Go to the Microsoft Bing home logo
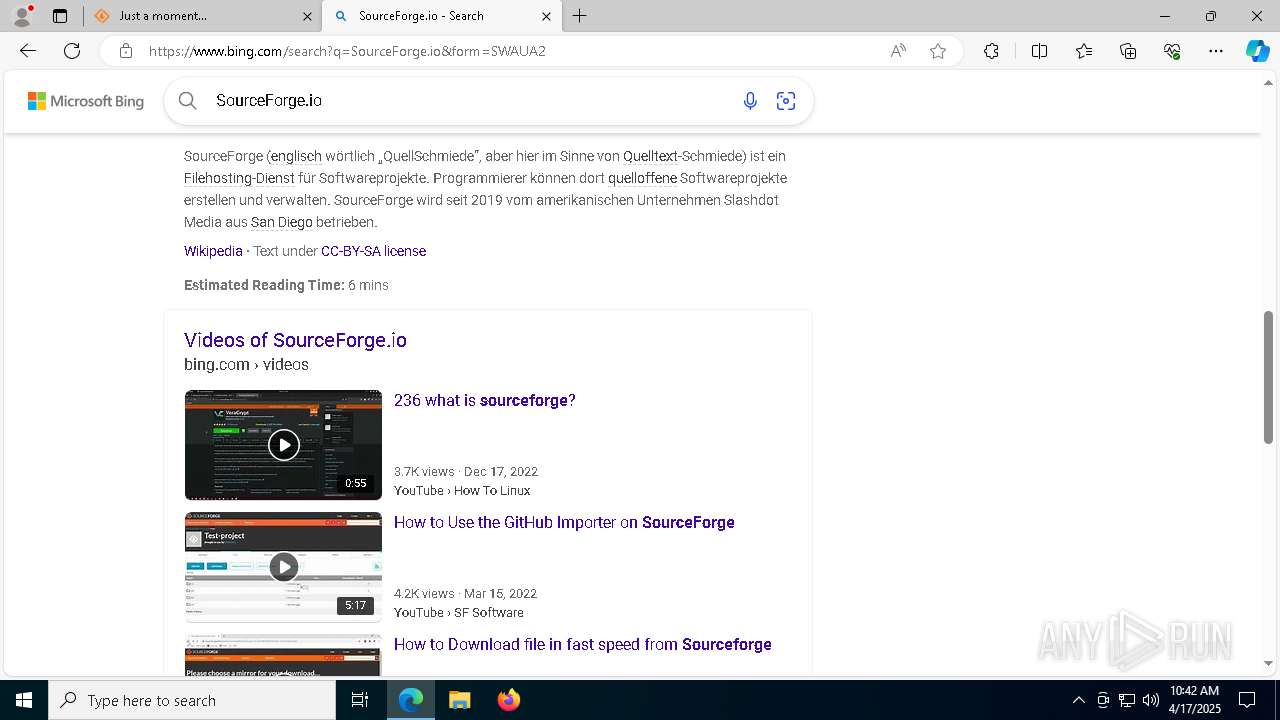The width and height of the screenshot is (1280, 720). 86,101
